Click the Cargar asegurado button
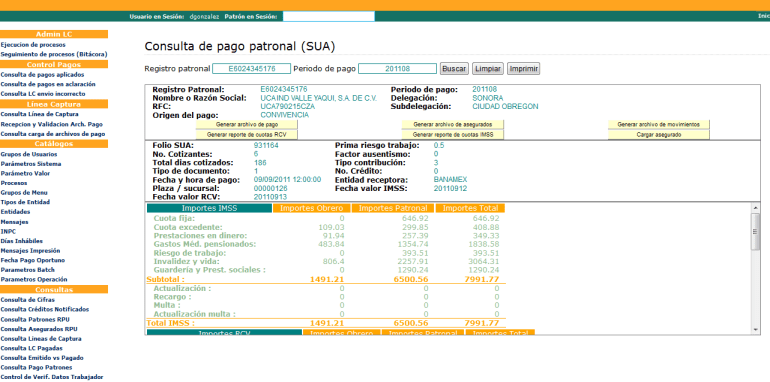This screenshot has width=770, height=382. (x=659, y=135)
